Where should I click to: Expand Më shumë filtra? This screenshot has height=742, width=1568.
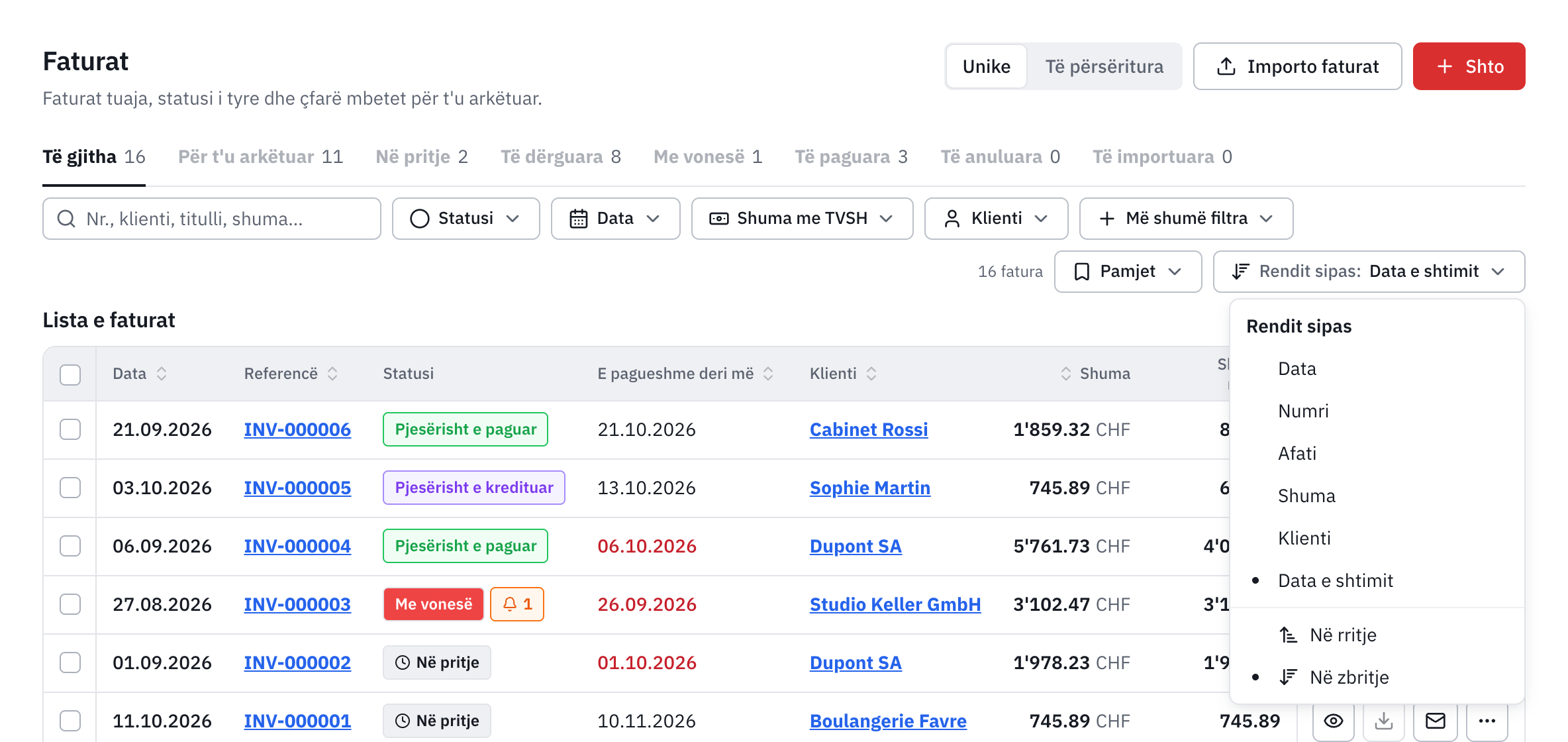pos(1187,219)
